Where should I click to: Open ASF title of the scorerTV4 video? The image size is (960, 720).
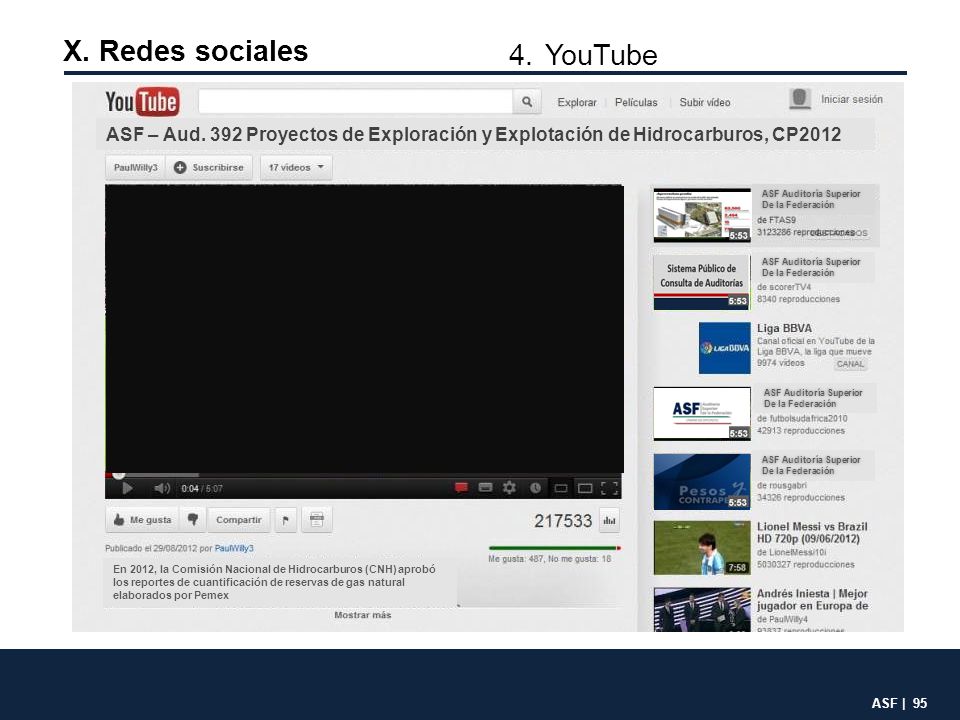pos(811,267)
